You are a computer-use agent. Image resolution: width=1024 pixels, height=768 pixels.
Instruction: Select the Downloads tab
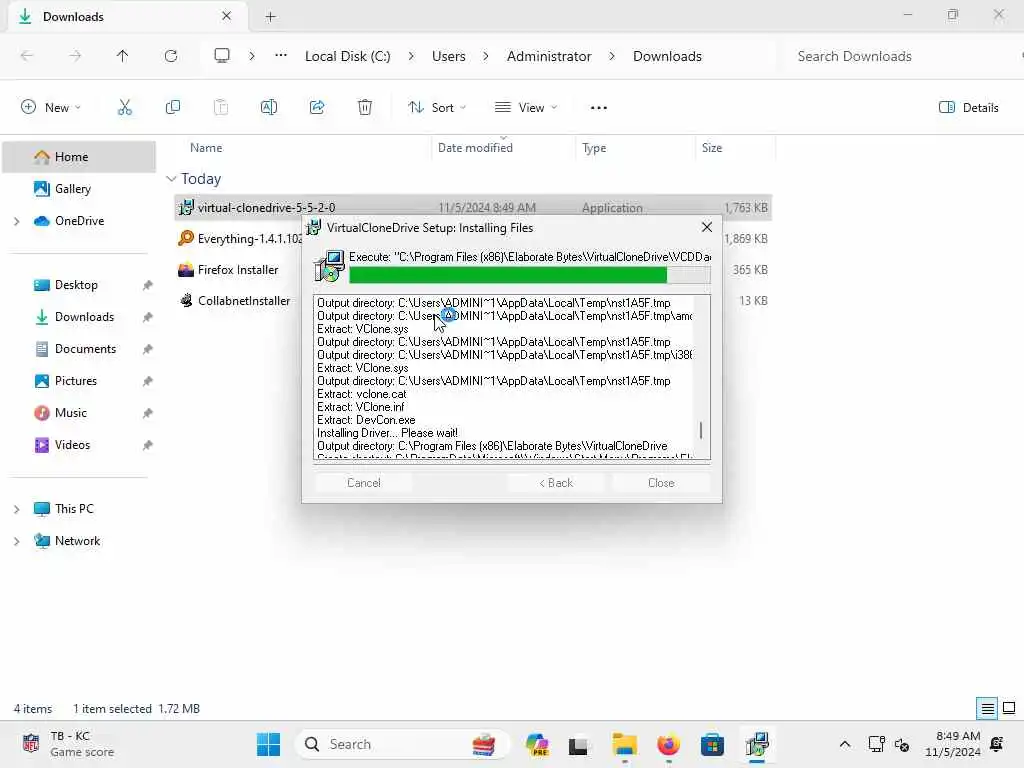coord(127,17)
